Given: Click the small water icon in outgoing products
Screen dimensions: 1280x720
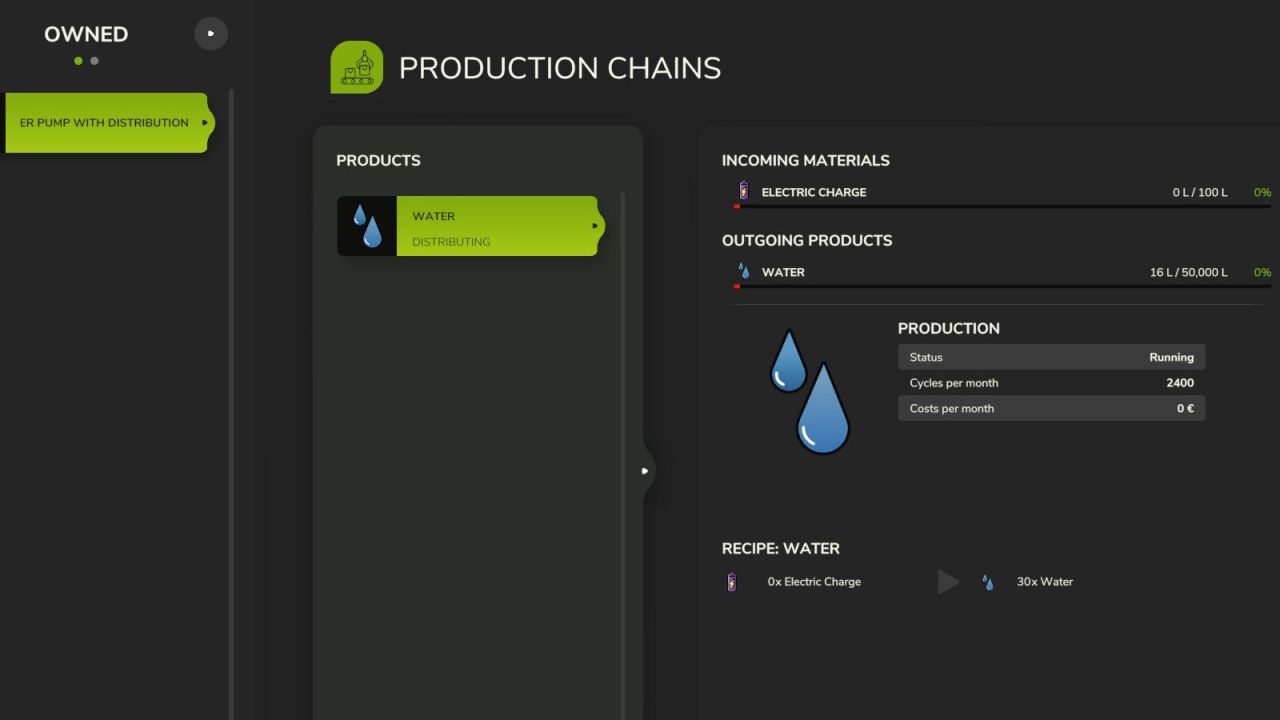Looking at the screenshot, I should 743,271.
